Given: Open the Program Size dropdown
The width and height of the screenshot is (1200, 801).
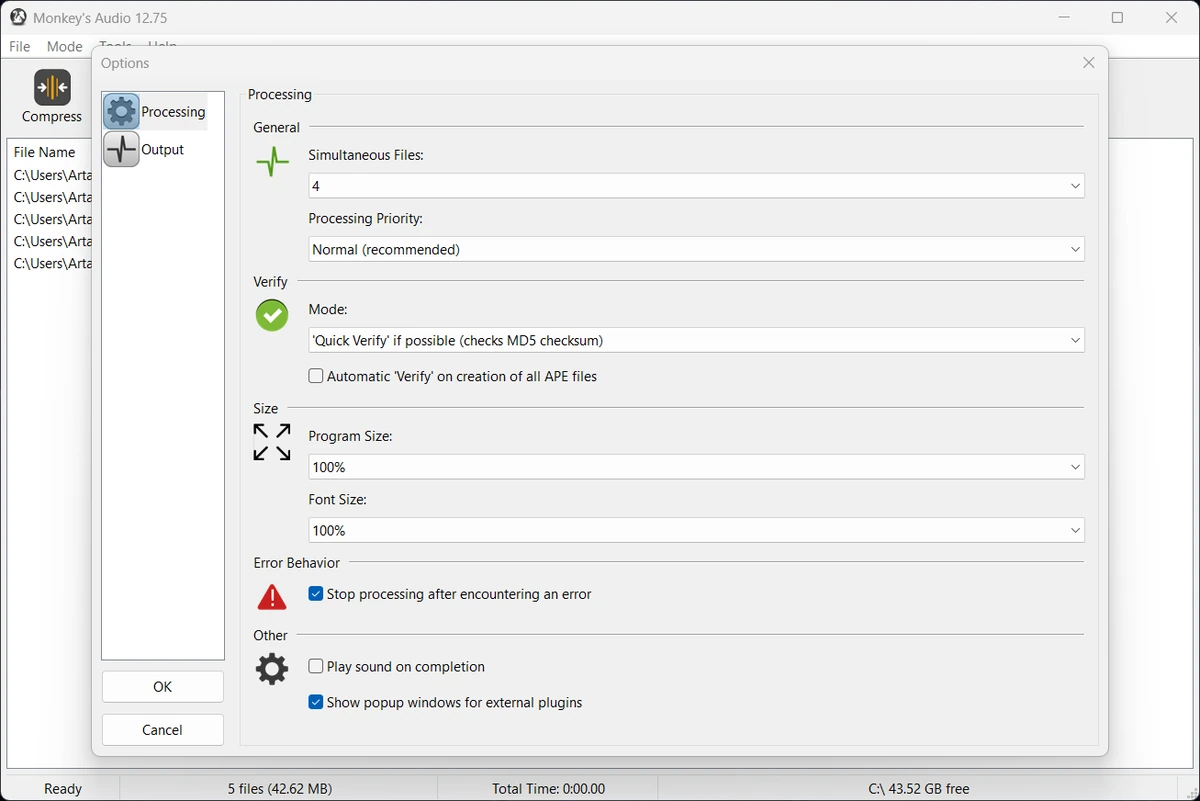Looking at the screenshot, I should (x=696, y=467).
